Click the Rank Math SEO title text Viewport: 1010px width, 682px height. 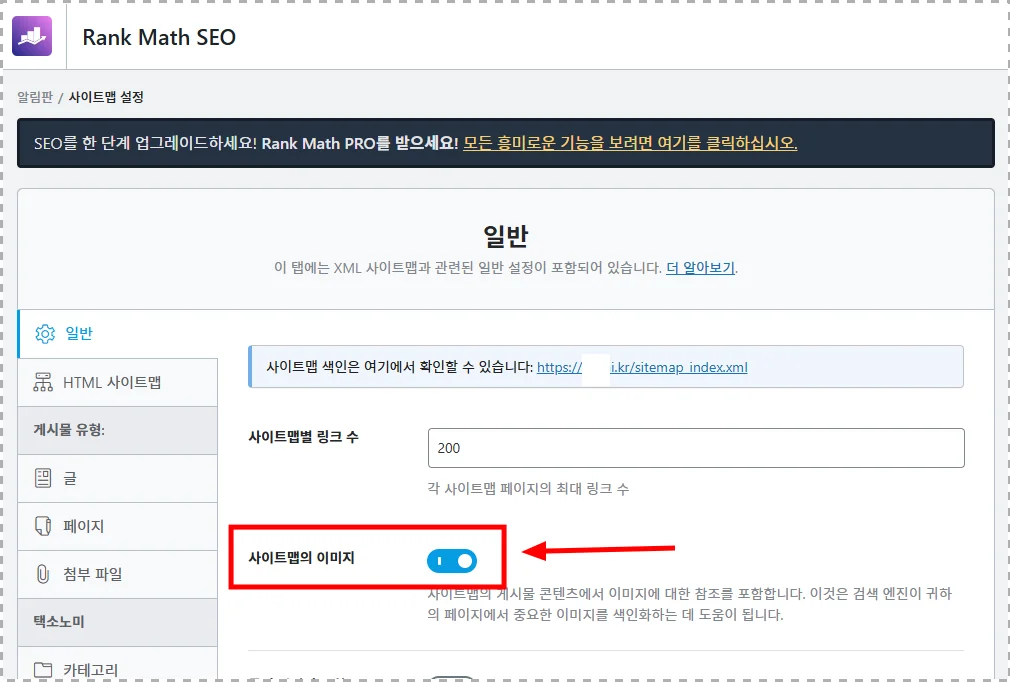coord(159,37)
